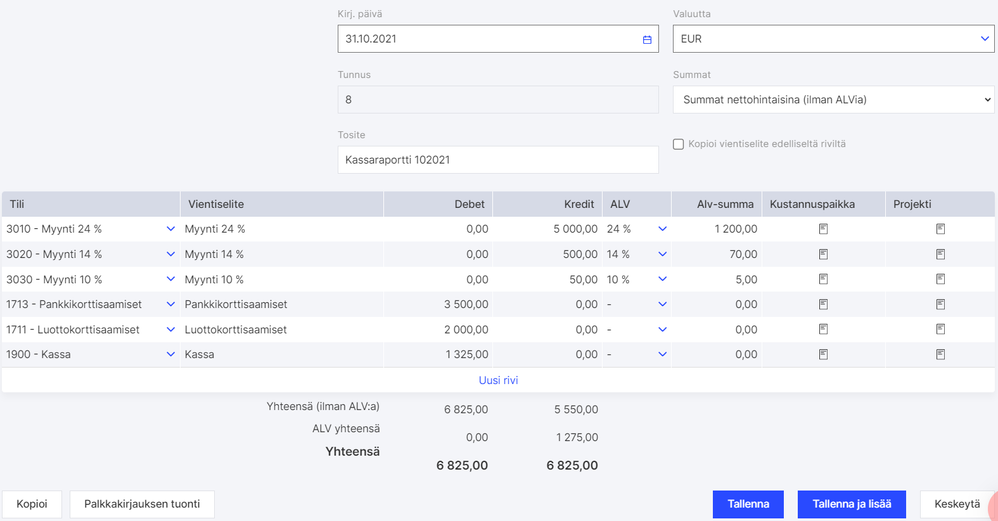This screenshot has width=998, height=521.
Task: Open the calendar picker for Kirj. päivä
Action: [x=647, y=39]
